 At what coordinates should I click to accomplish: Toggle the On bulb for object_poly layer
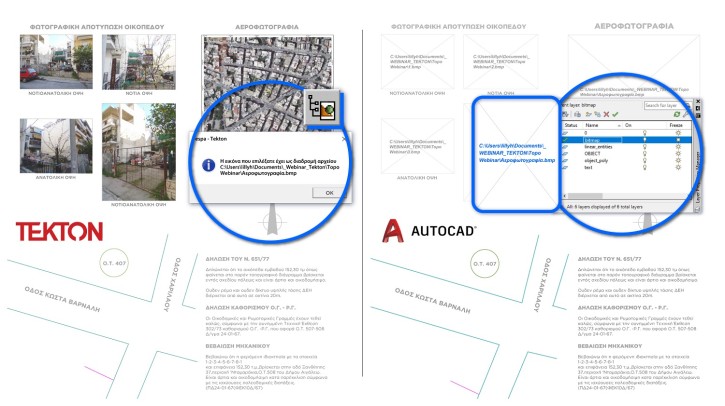point(645,160)
